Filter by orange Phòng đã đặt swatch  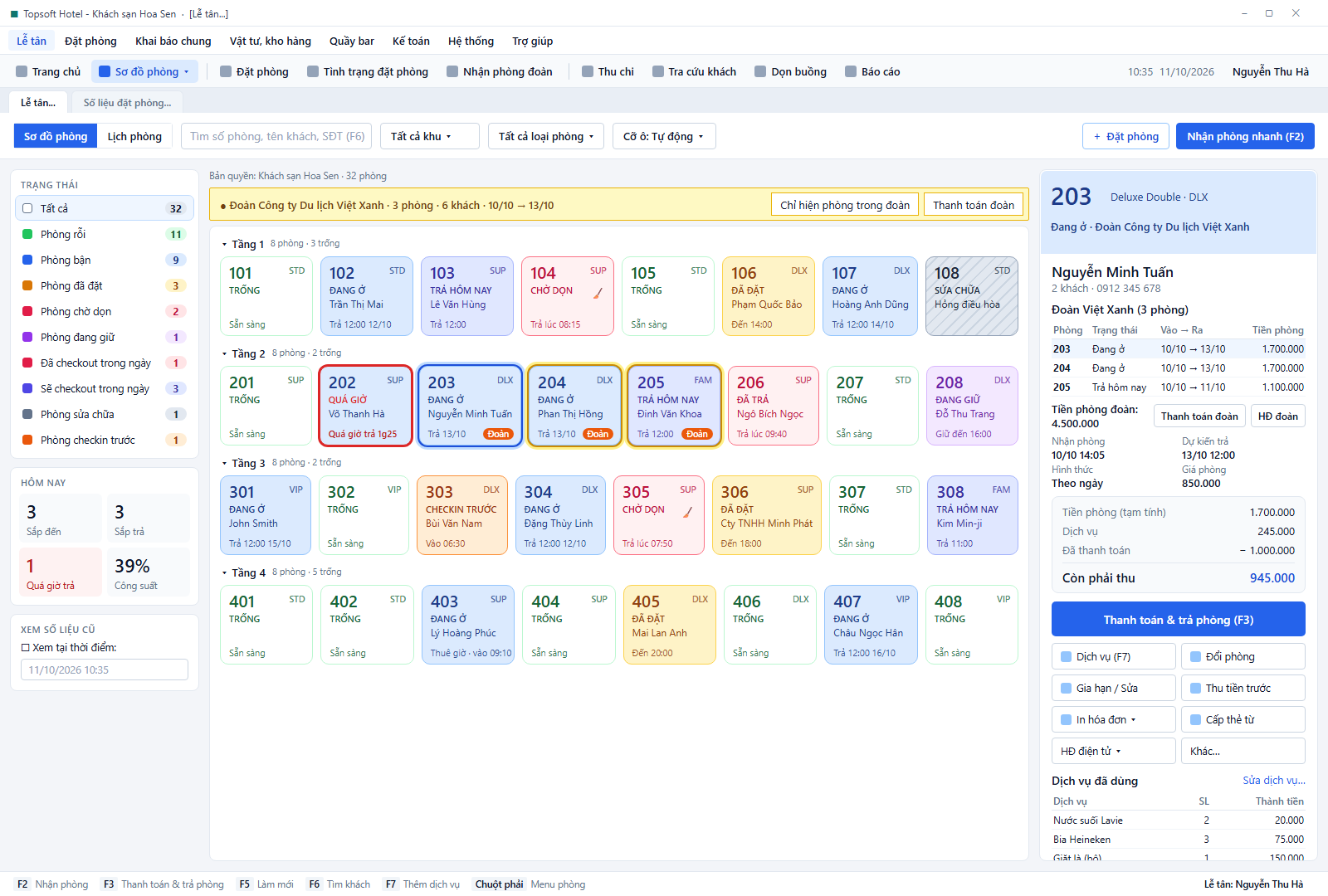[27, 285]
